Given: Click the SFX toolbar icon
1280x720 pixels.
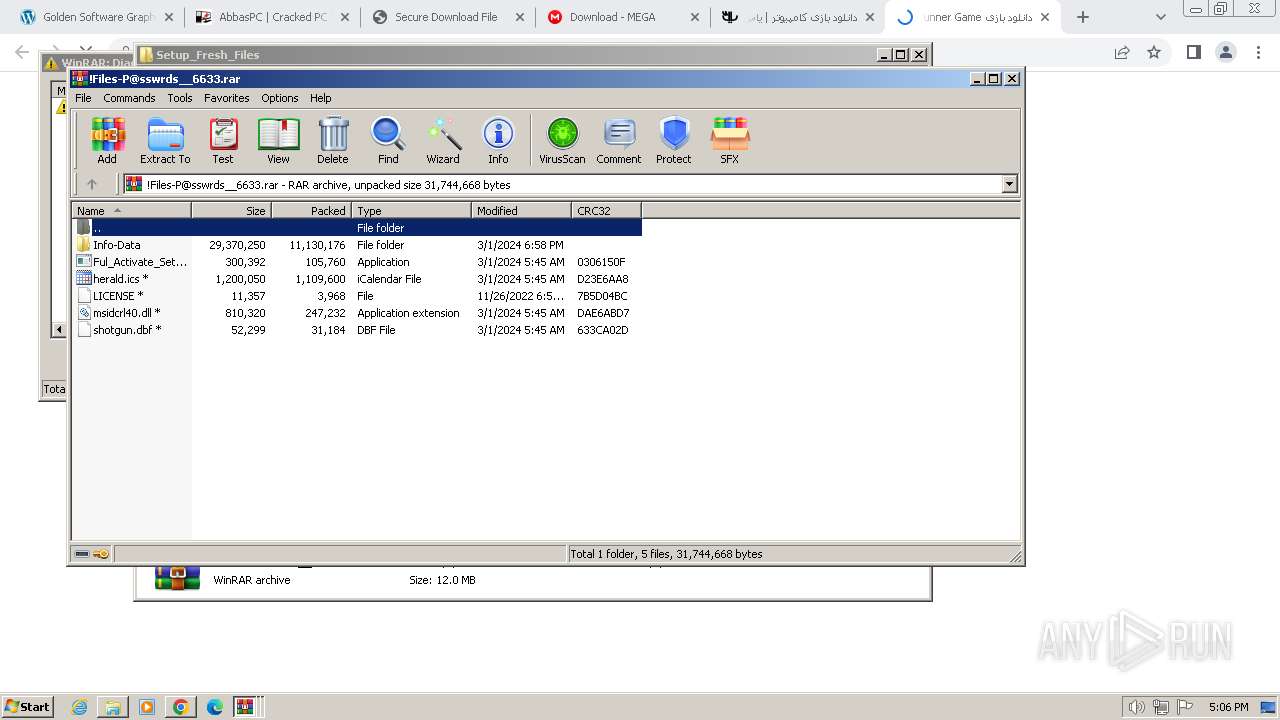Looking at the screenshot, I should pos(730,140).
